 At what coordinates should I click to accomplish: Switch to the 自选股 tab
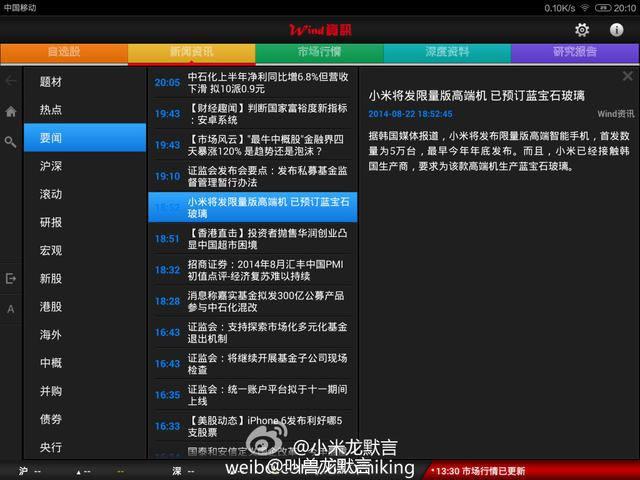coord(64,53)
